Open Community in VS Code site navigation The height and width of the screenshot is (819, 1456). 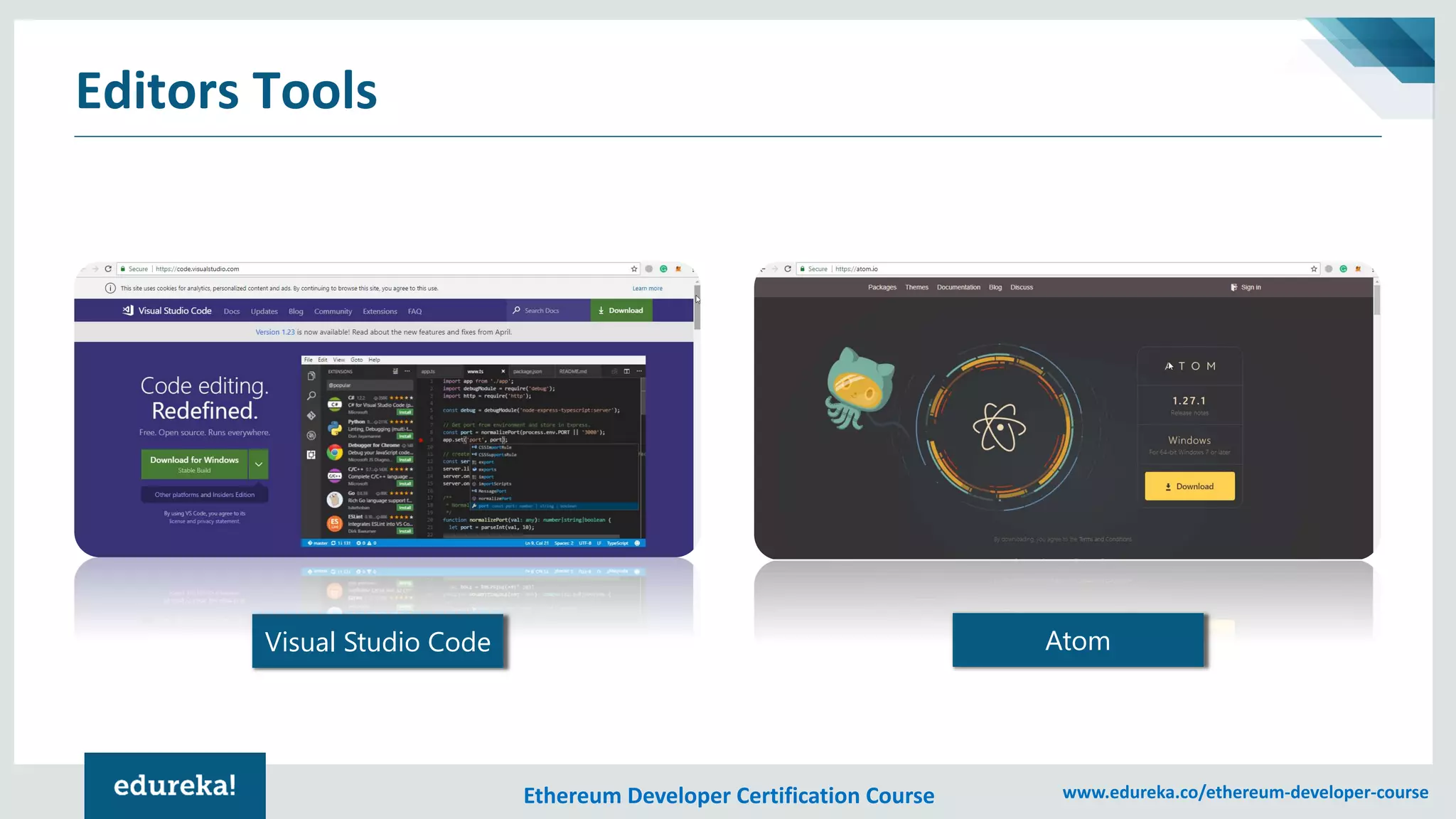coord(333,311)
